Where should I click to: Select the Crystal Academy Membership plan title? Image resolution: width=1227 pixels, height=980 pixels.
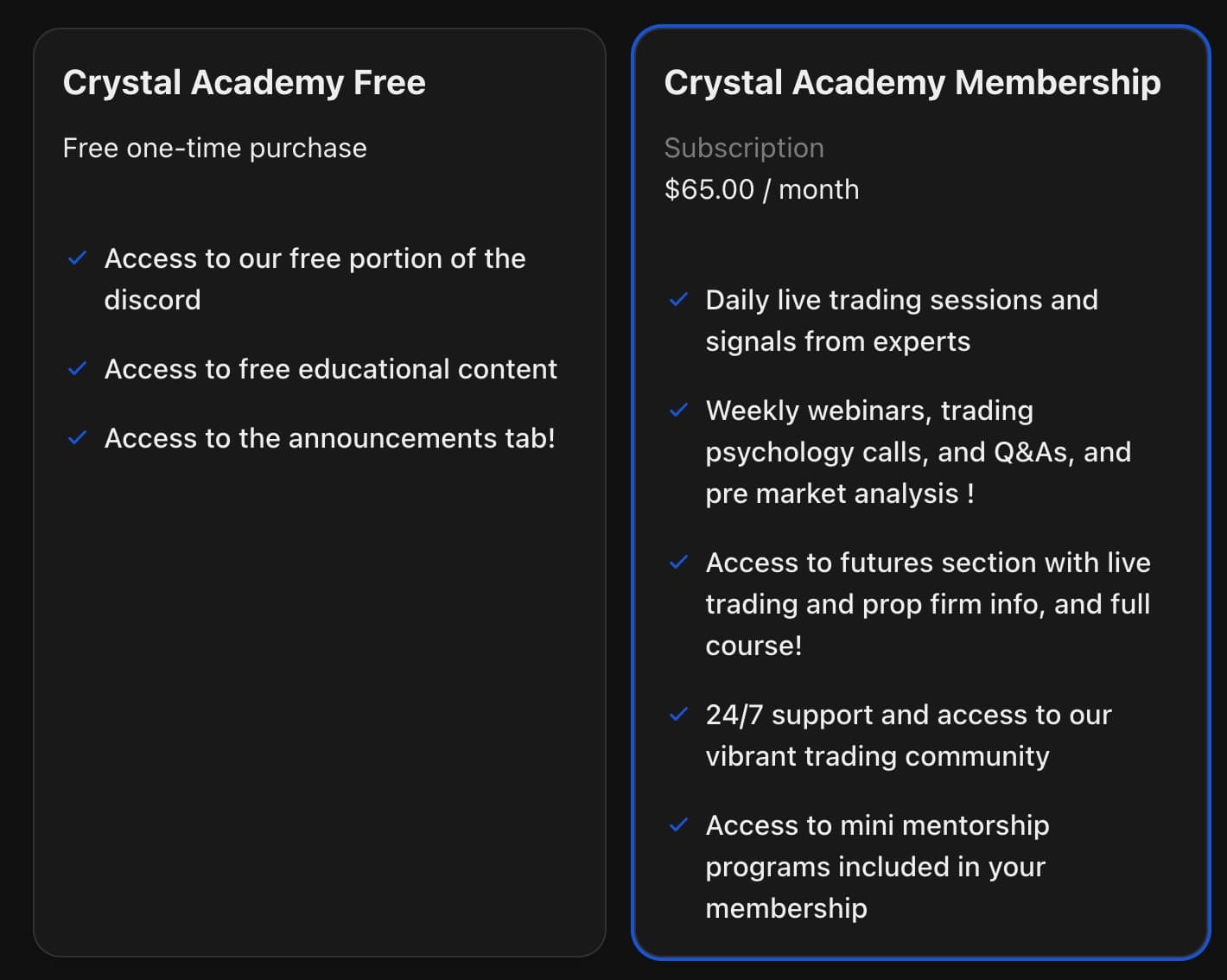912,83
